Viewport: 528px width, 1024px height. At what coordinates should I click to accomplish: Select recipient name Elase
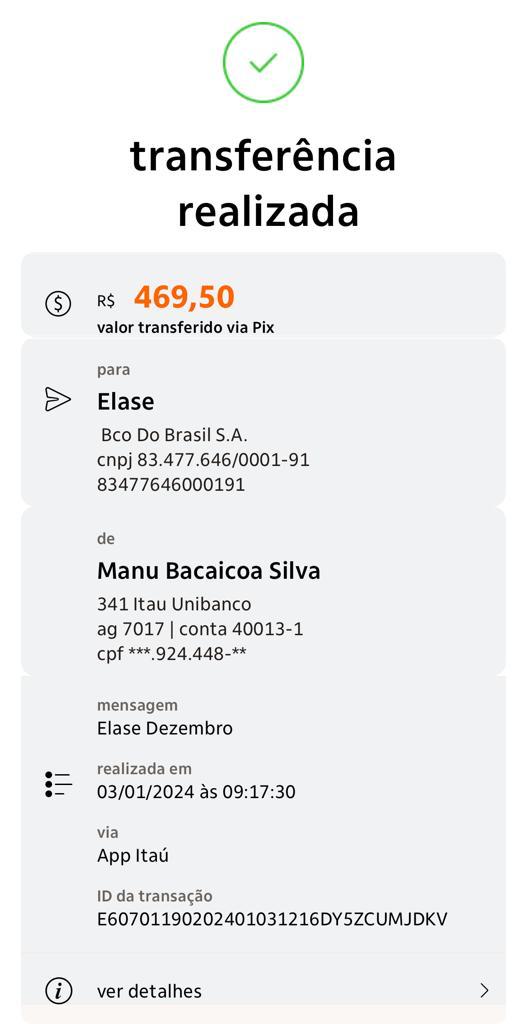[125, 402]
